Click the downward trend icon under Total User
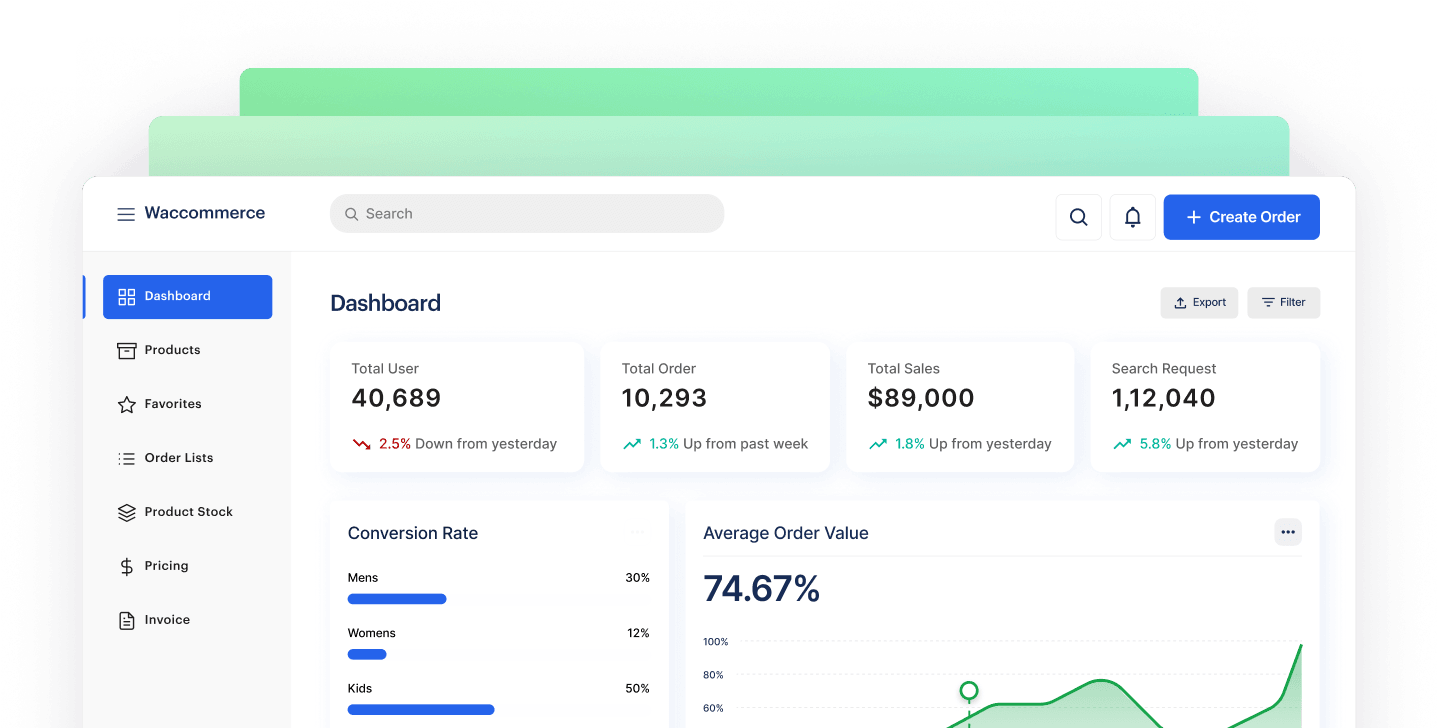 pyautogui.click(x=361, y=444)
